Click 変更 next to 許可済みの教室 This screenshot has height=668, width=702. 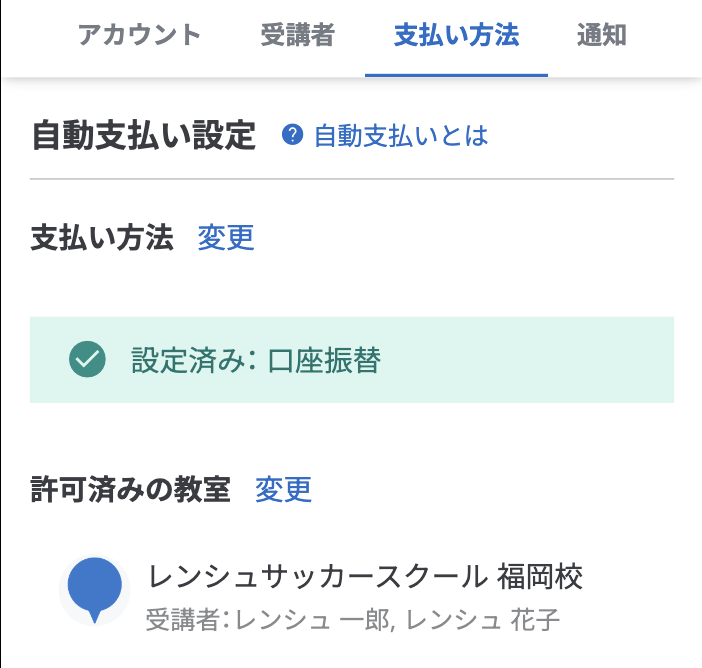click(284, 489)
